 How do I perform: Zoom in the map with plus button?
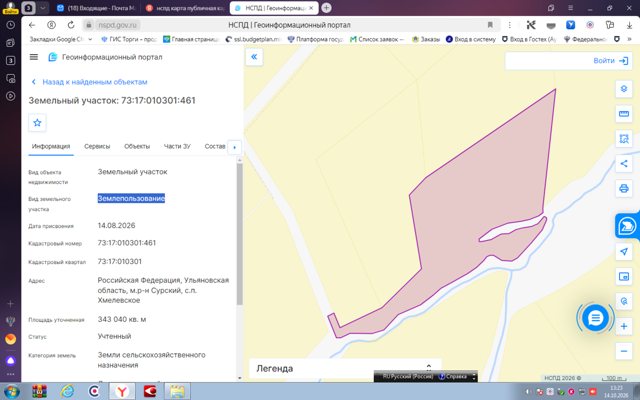(624, 326)
